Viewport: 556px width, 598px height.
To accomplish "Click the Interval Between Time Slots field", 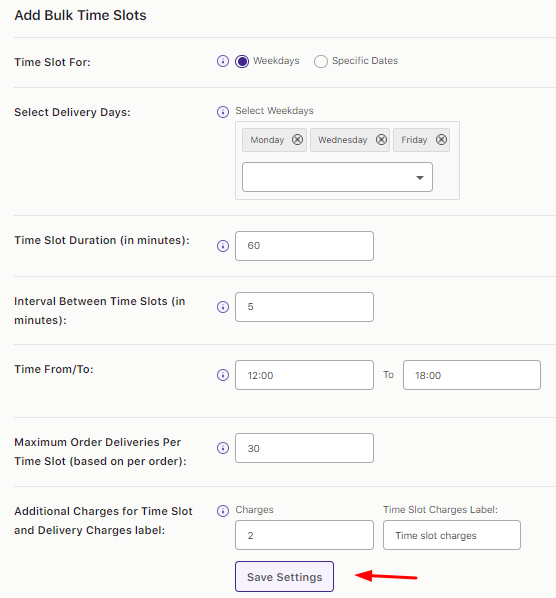I will tap(304, 307).
